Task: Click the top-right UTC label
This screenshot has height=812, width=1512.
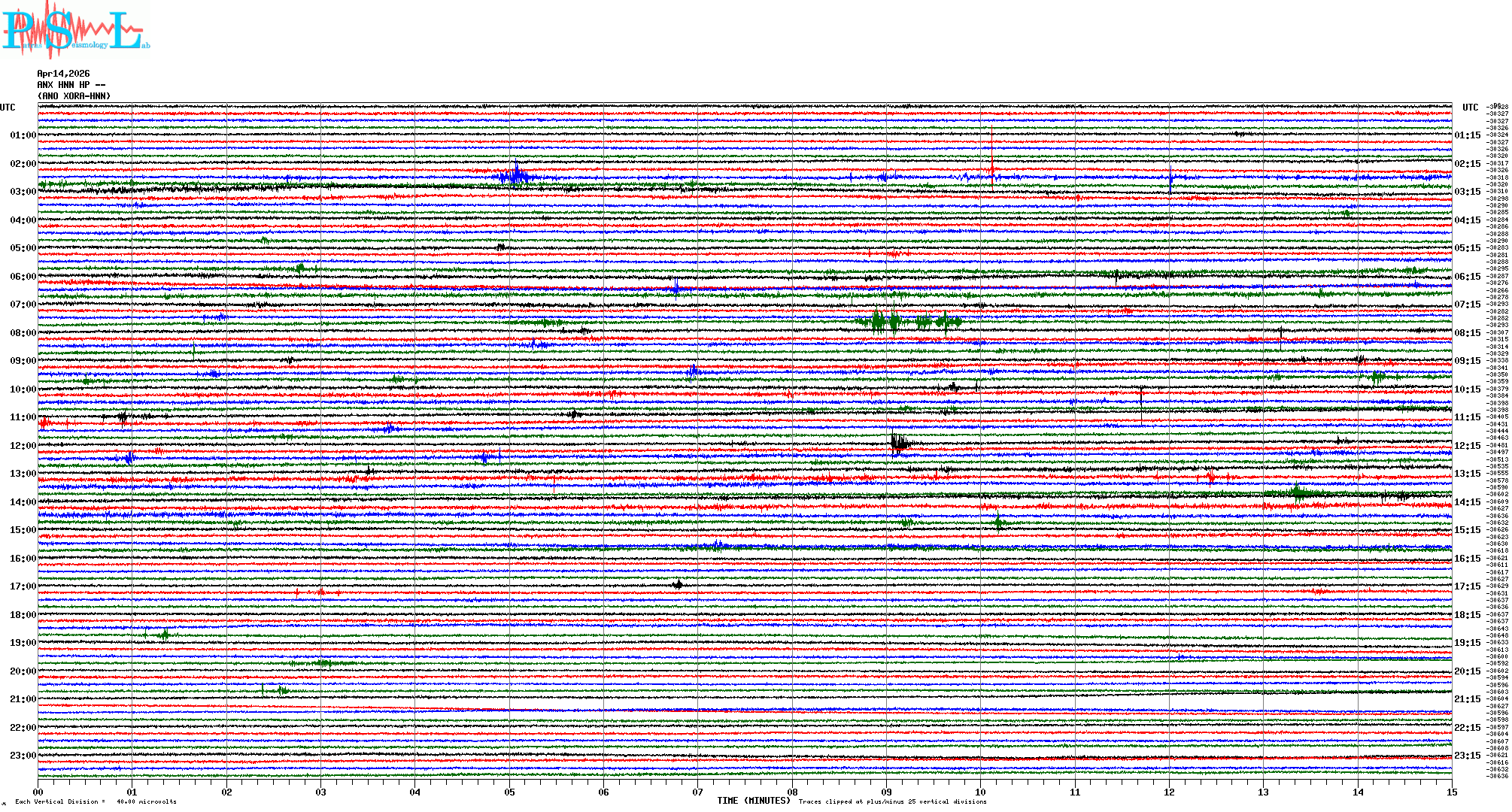Action: coord(1470,108)
